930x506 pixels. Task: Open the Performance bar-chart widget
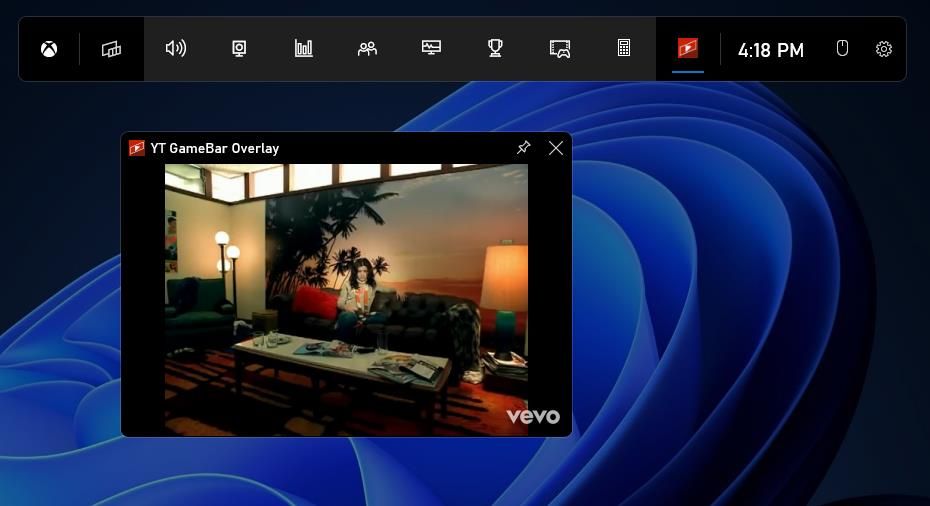tap(303, 48)
